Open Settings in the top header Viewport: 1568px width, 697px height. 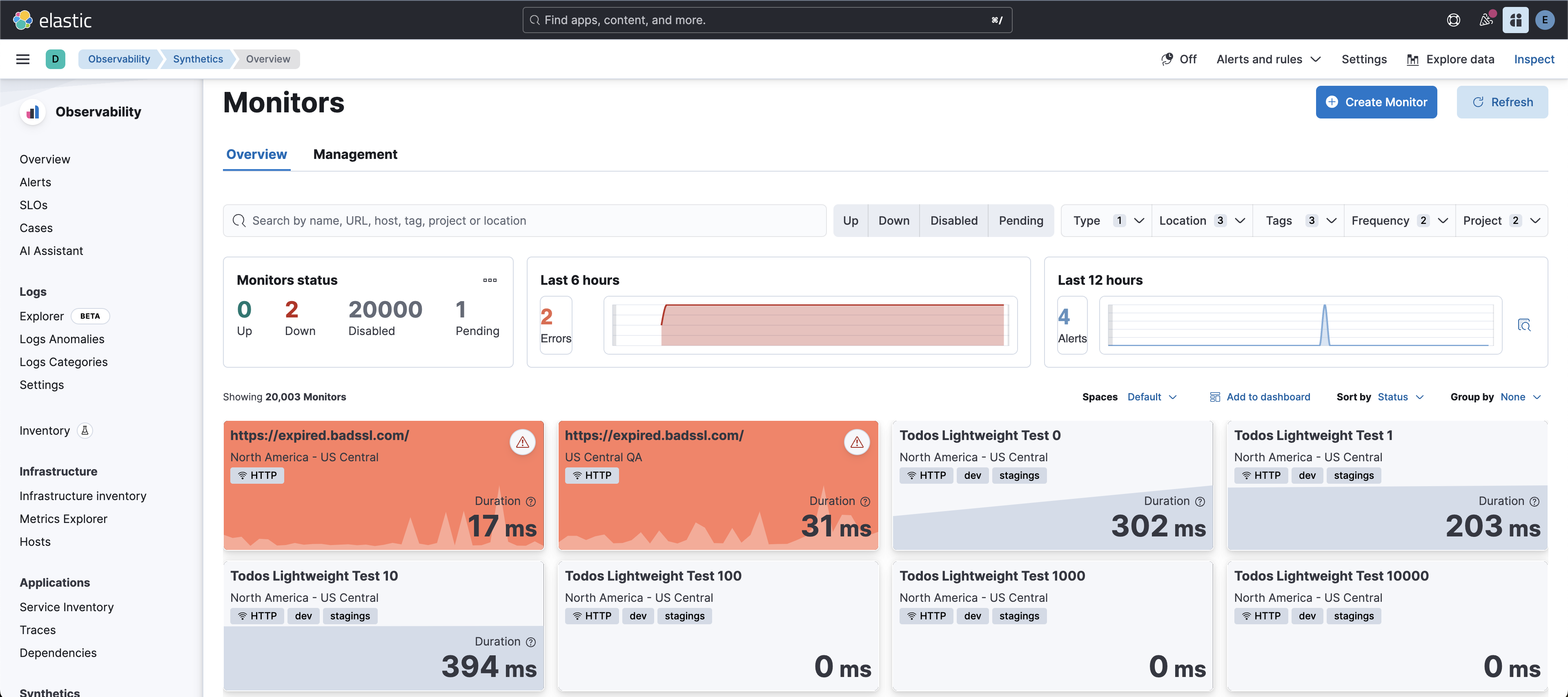pyautogui.click(x=1363, y=59)
